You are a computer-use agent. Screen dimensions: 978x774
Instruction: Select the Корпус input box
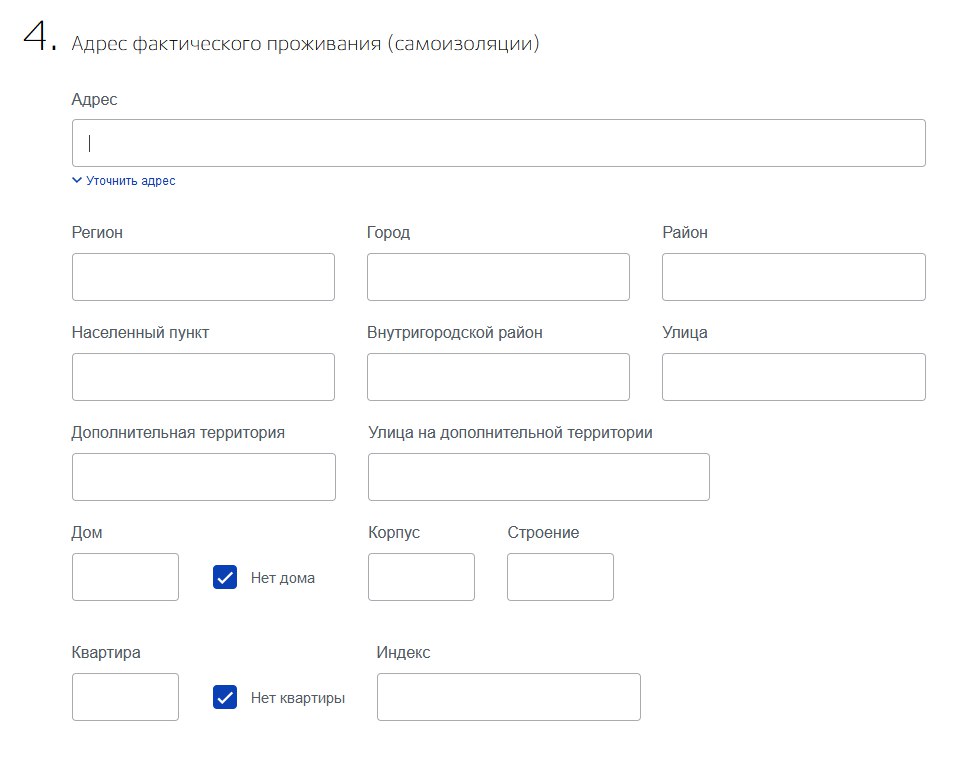[x=422, y=577]
